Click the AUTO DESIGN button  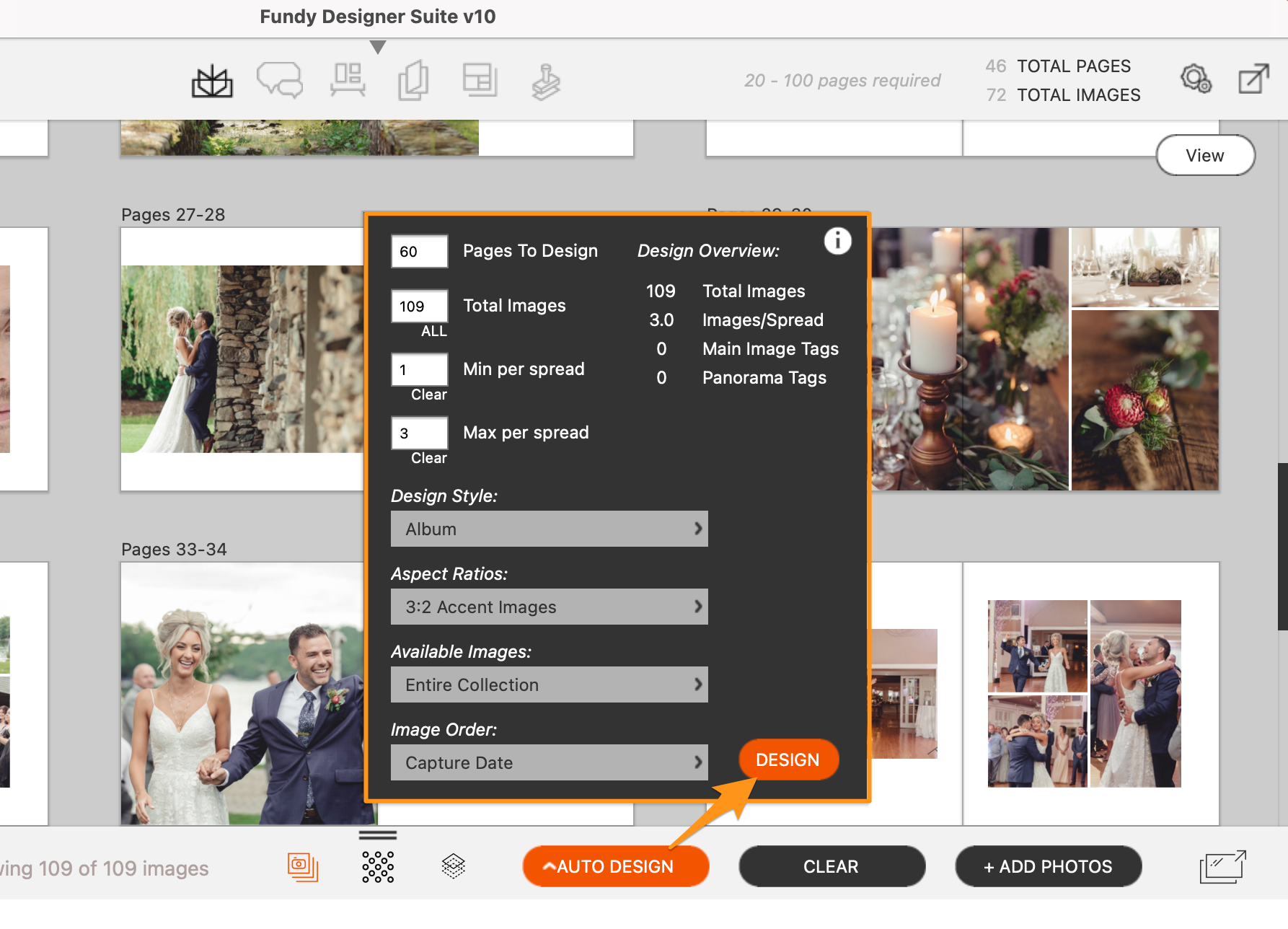616,866
